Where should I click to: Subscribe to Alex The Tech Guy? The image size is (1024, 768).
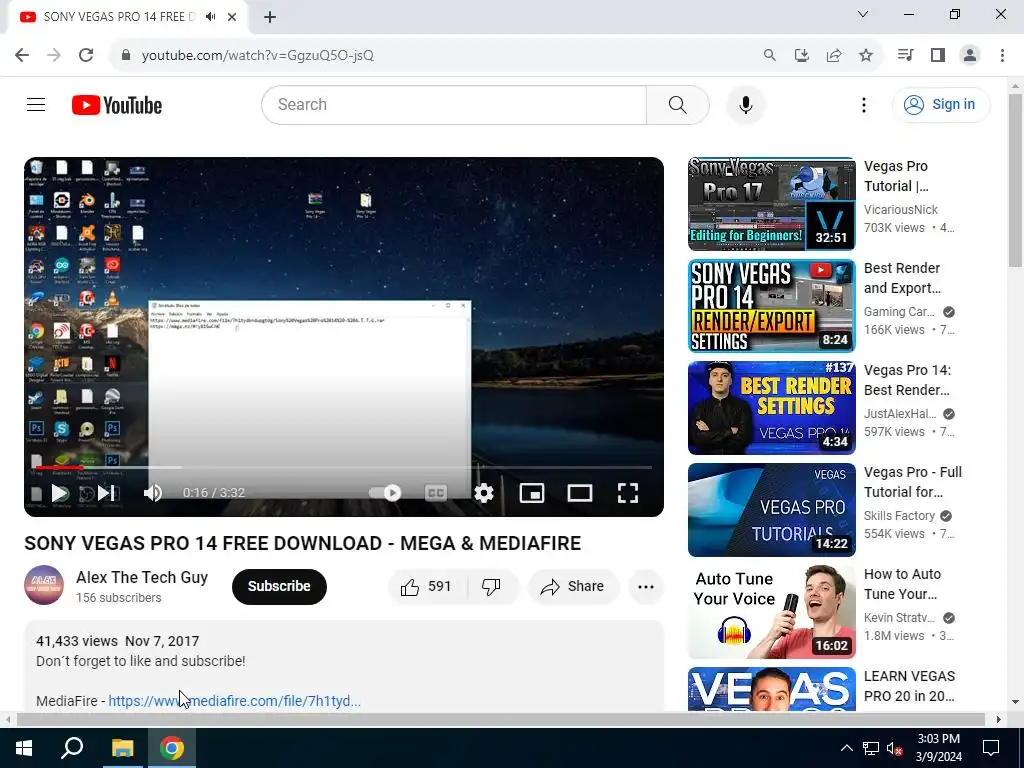(279, 586)
